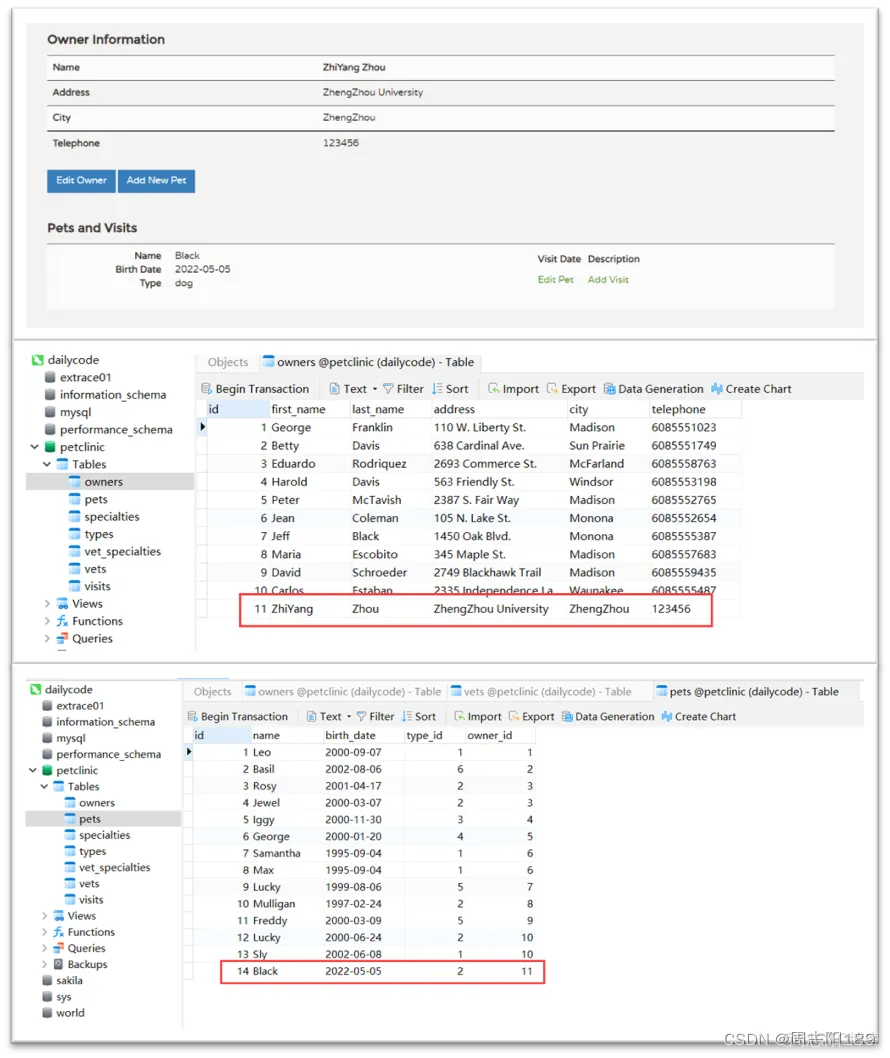Select sys database in lower tree

(57, 997)
